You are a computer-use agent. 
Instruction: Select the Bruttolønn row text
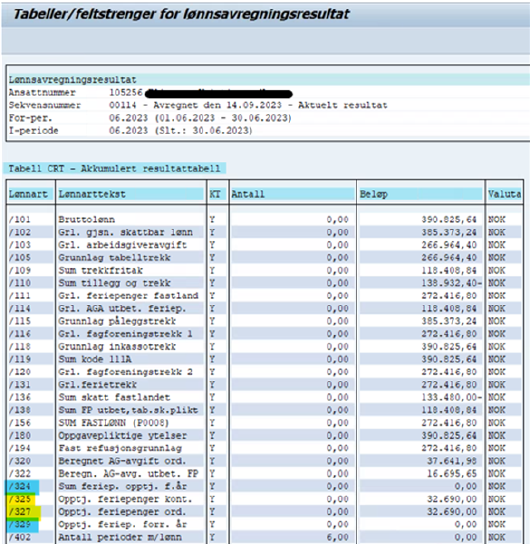pyautogui.click(x=86, y=220)
